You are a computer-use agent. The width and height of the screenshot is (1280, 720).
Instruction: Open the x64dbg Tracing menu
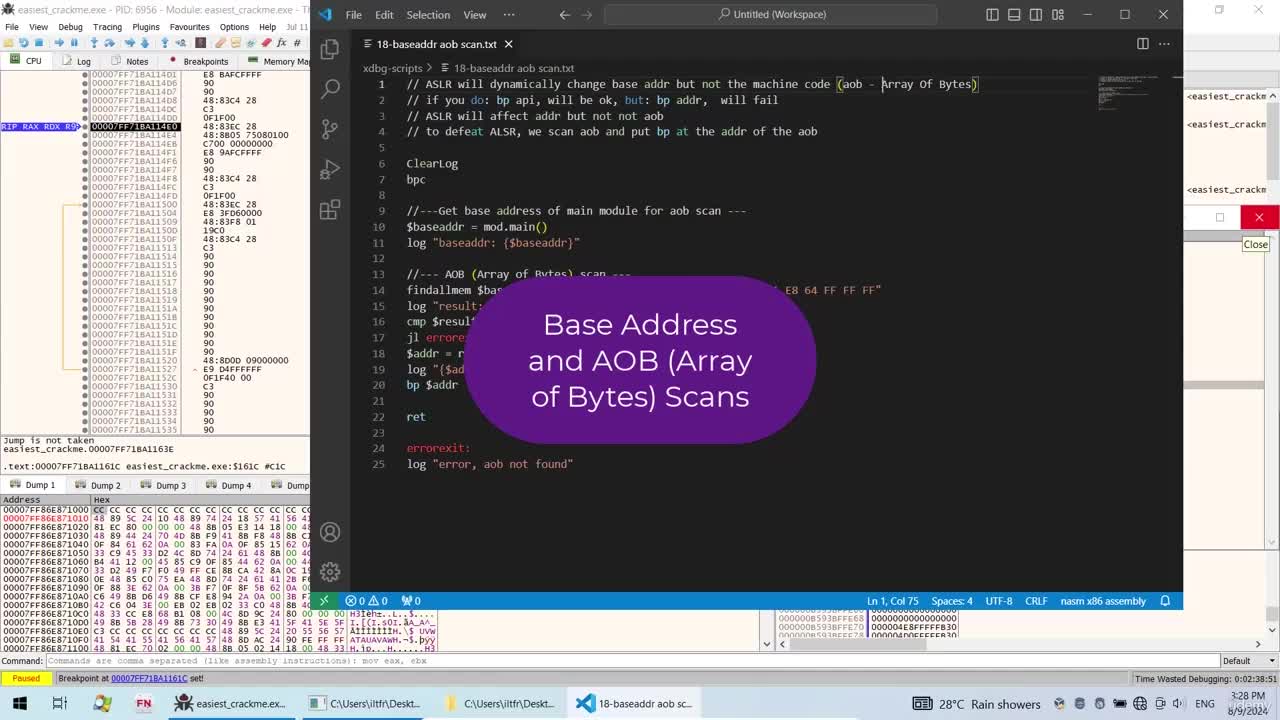tap(107, 27)
